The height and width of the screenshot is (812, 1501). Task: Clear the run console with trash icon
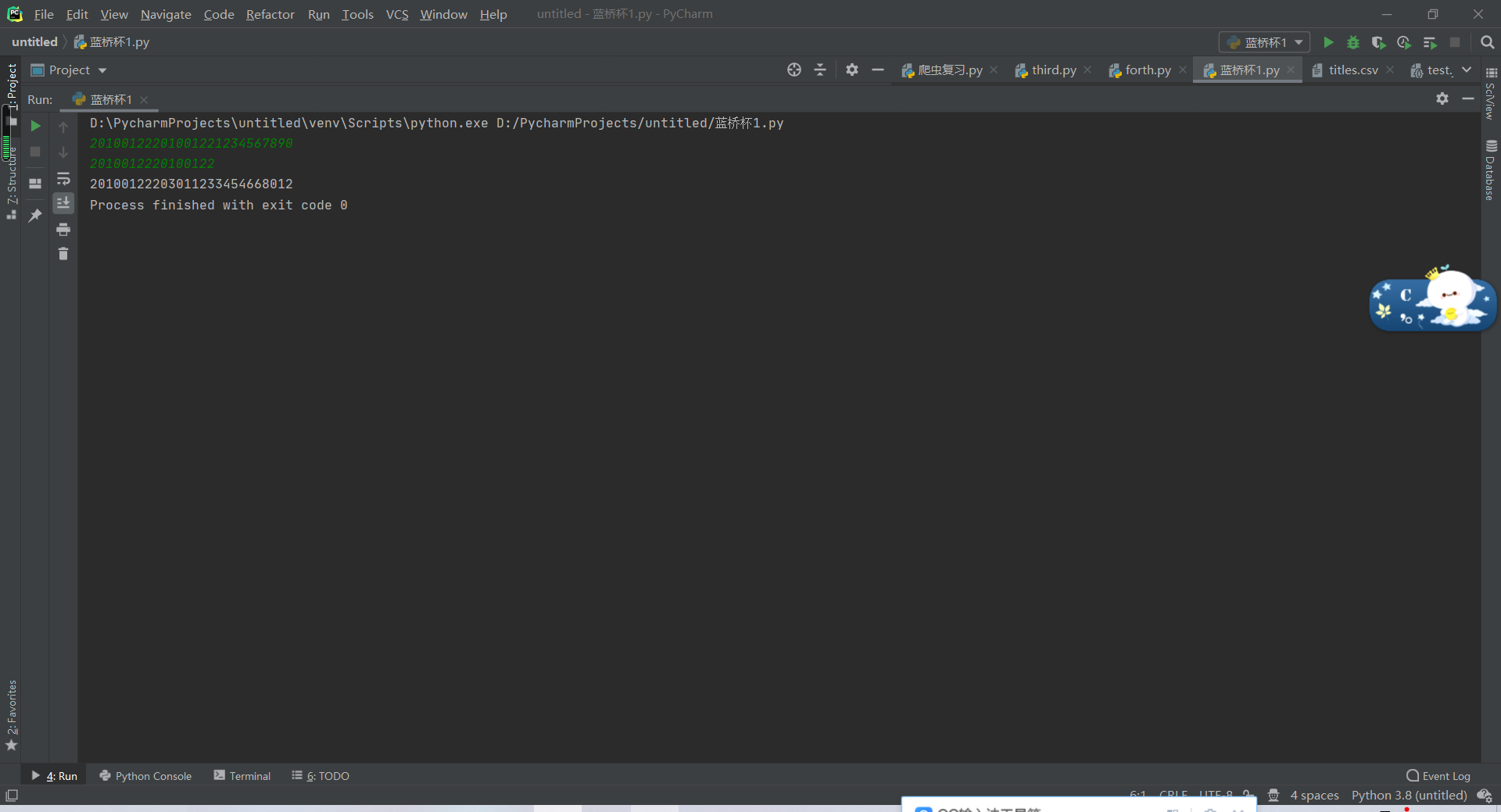coord(63,253)
